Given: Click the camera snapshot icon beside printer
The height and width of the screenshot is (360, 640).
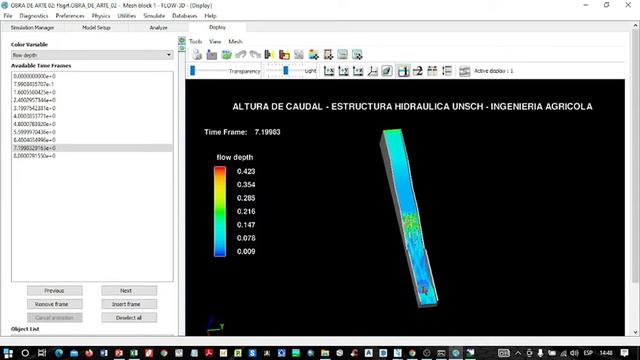Looking at the screenshot, I should click(x=212, y=54).
